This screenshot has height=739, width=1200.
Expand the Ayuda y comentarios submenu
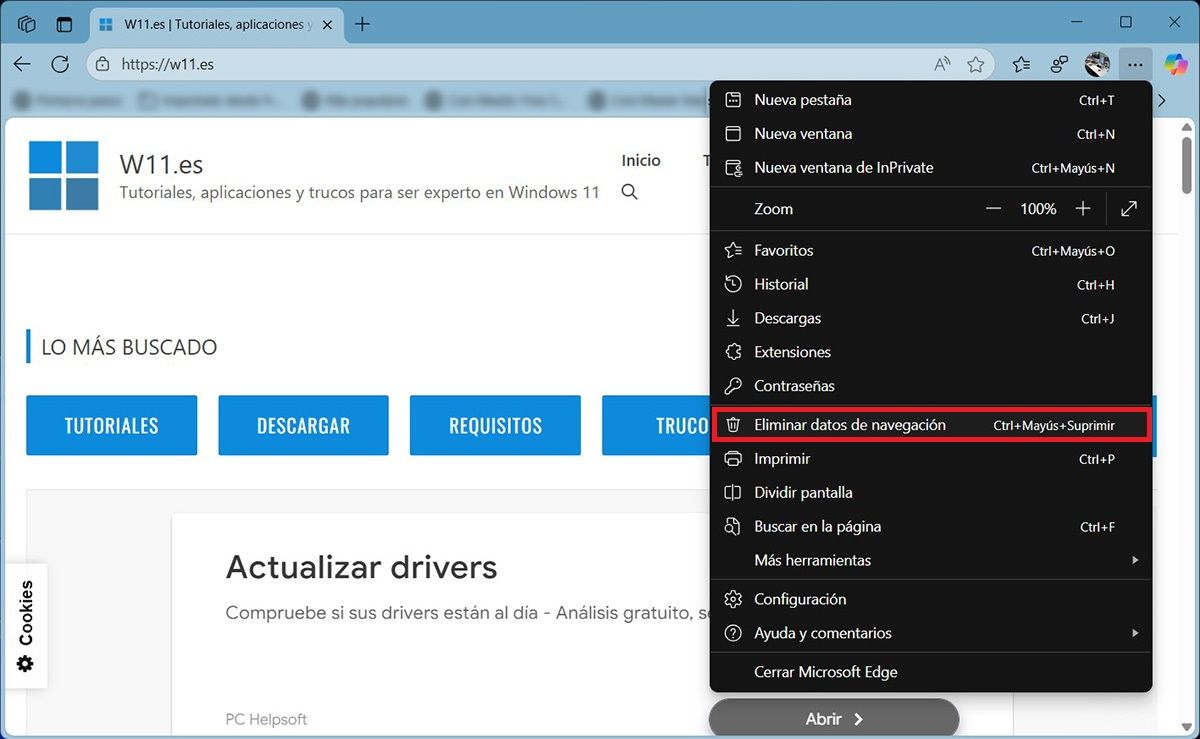931,633
